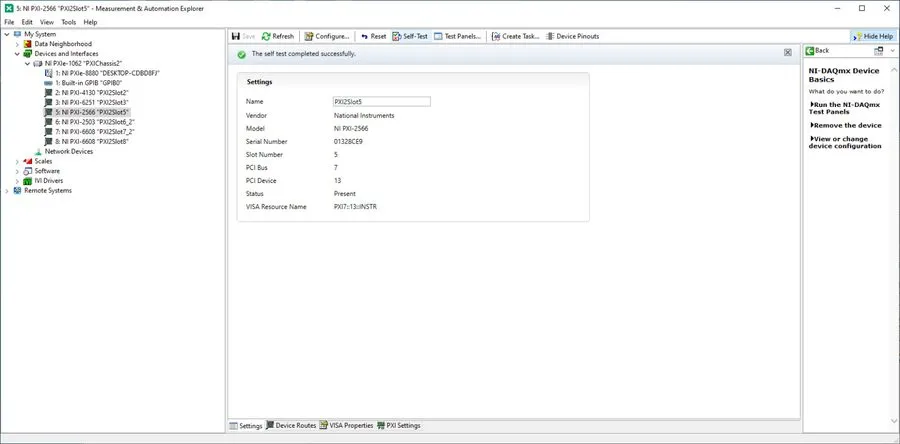
Task: Collapse the NI PXIe-1062 chassis node
Action: coord(28,64)
